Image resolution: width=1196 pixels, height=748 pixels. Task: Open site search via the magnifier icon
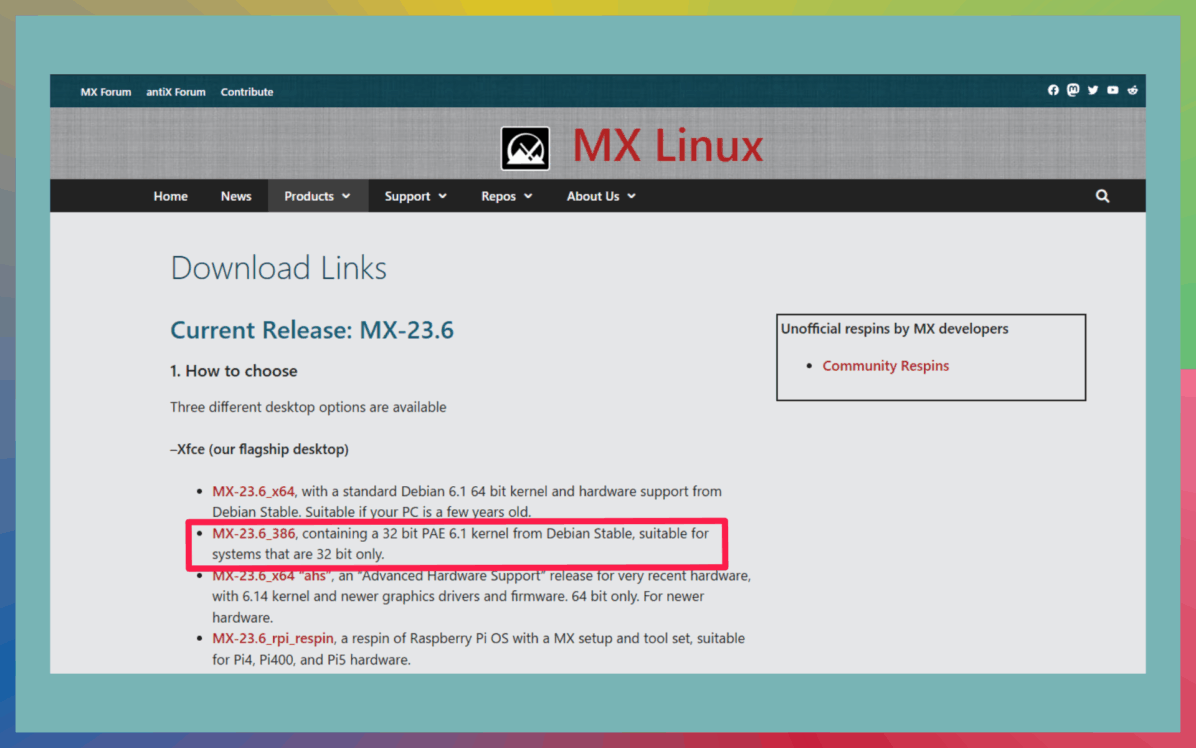1102,195
